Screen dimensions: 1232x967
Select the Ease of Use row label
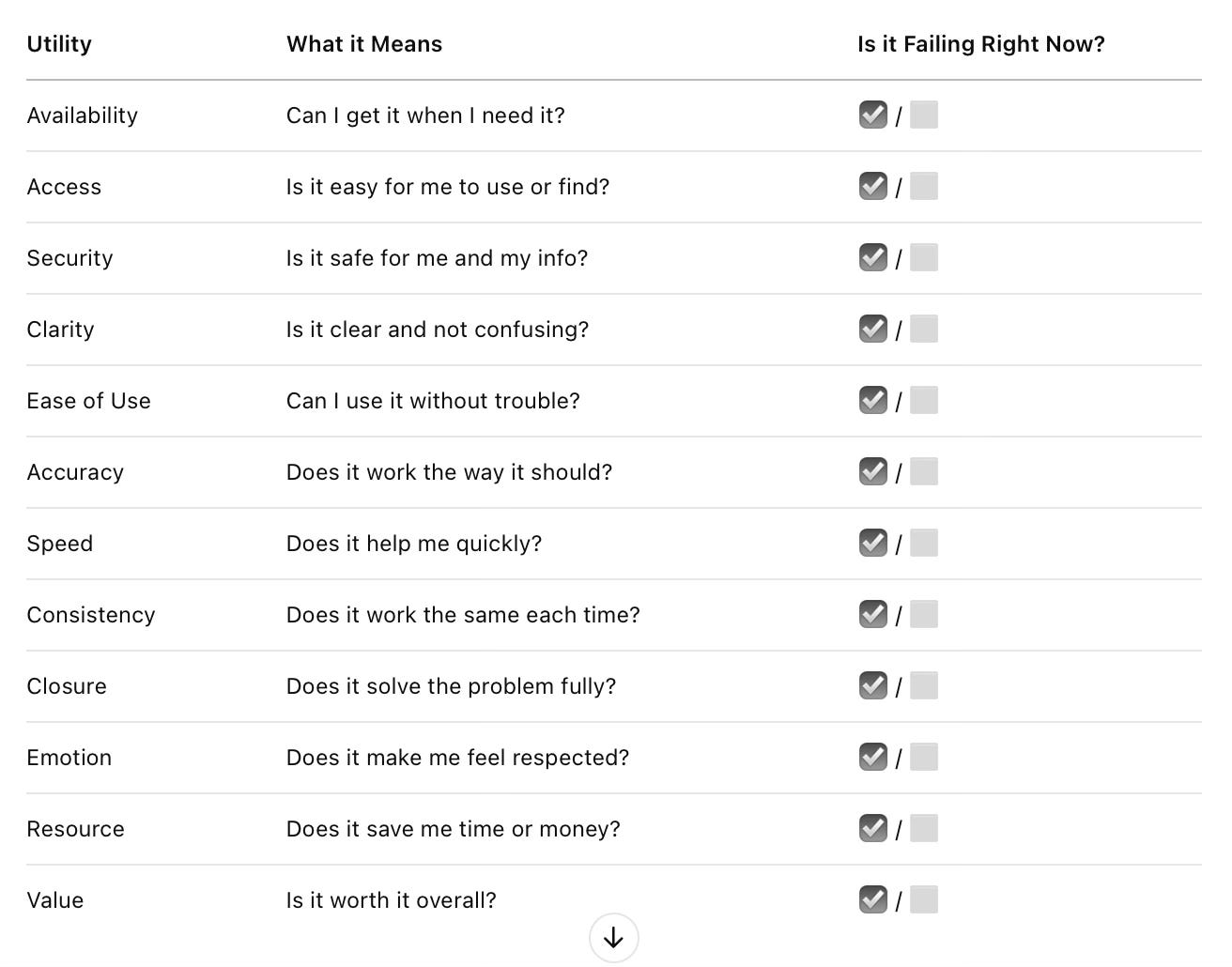click(x=89, y=401)
